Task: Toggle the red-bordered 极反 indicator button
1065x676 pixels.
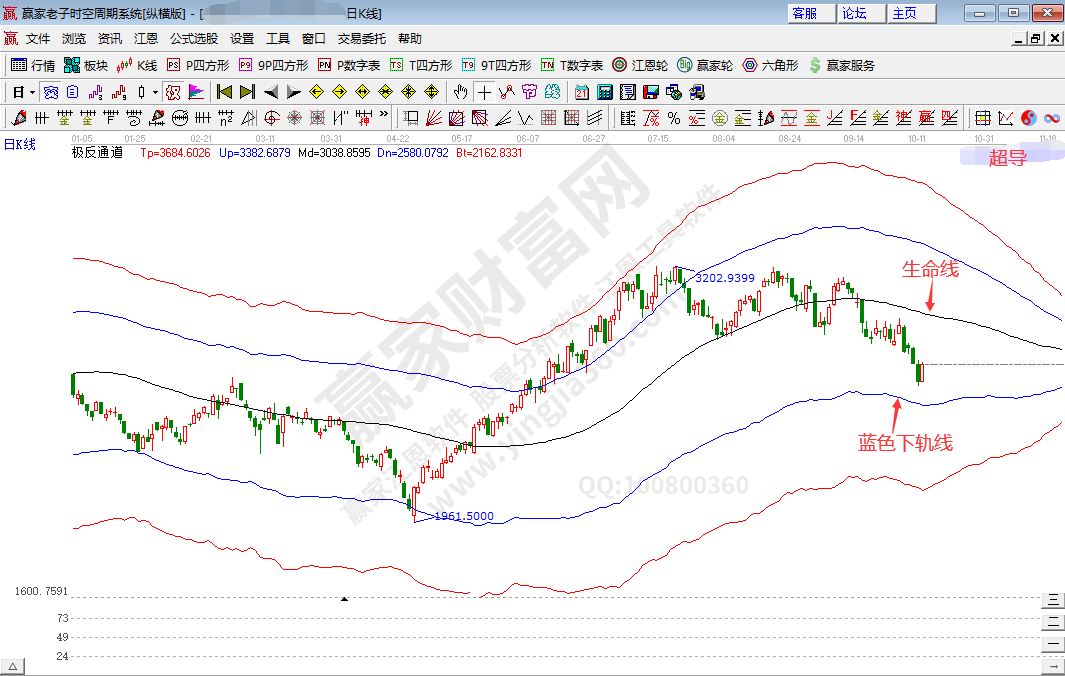Action: (172, 92)
